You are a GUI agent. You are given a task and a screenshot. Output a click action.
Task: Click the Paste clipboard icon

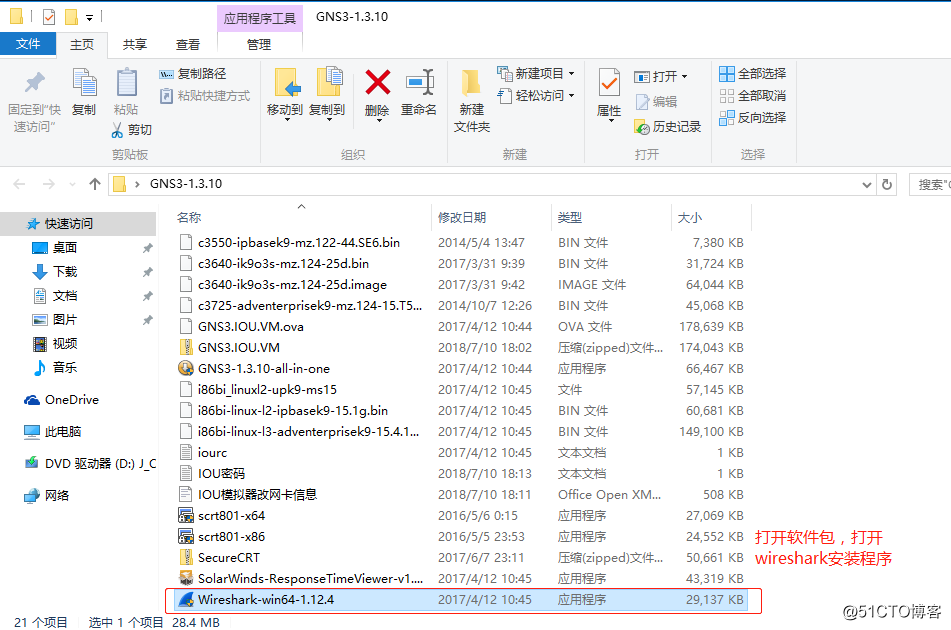pyautogui.click(x=126, y=82)
